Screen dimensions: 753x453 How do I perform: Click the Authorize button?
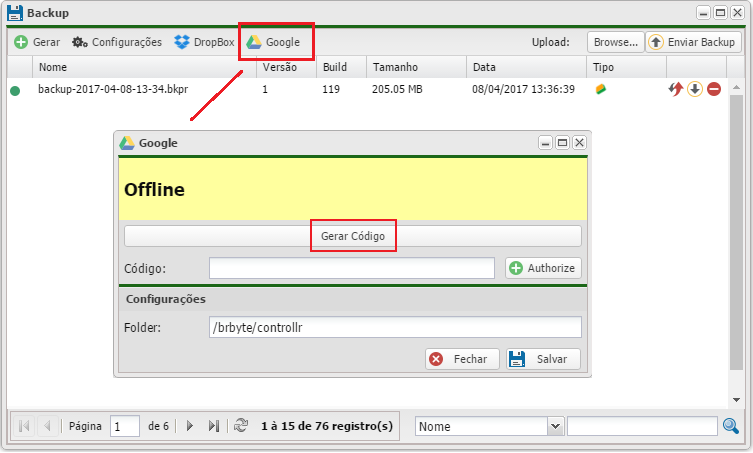(x=543, y=268)
